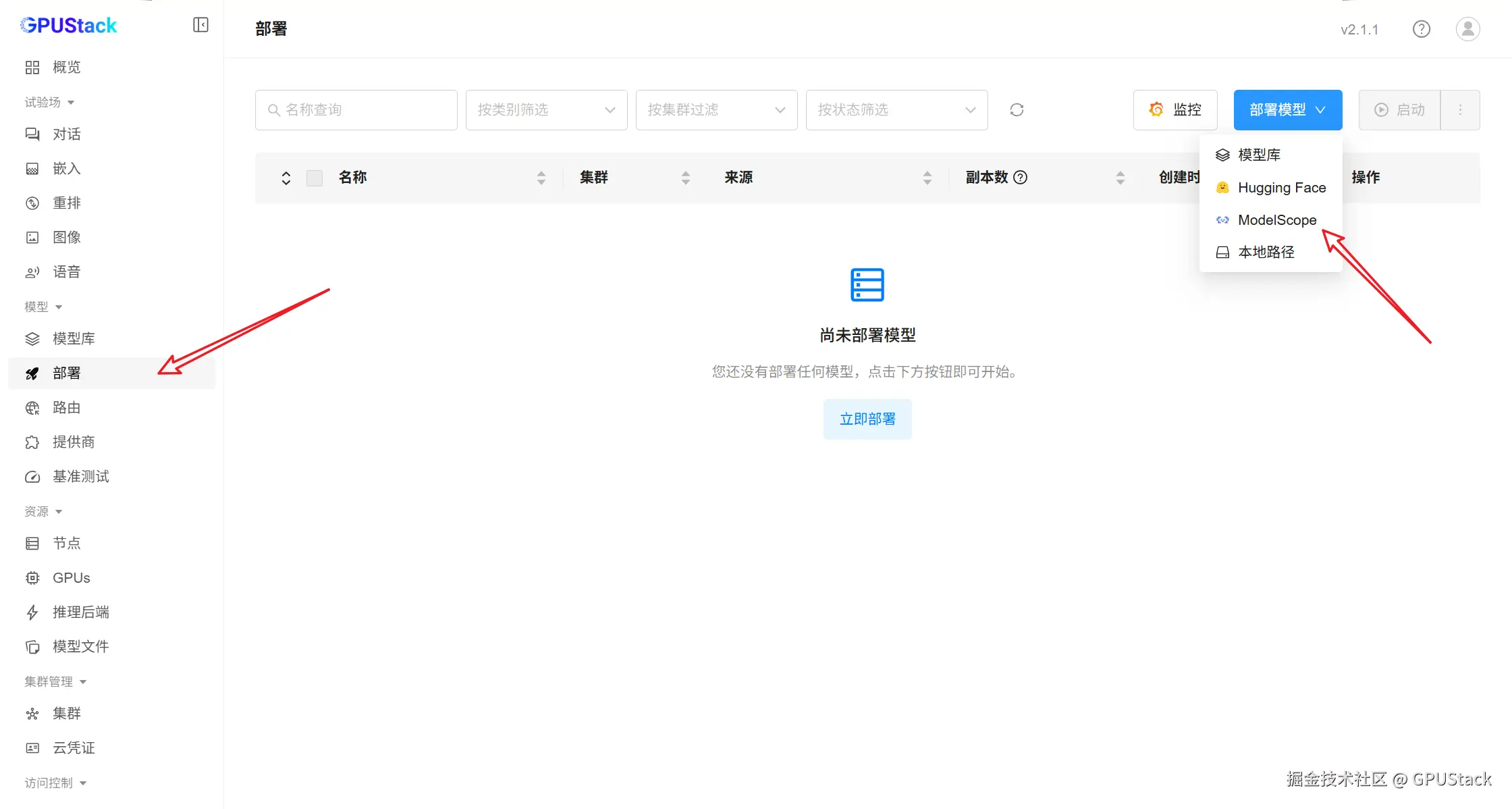Collapse the sidebar with the panel icon

200,25
